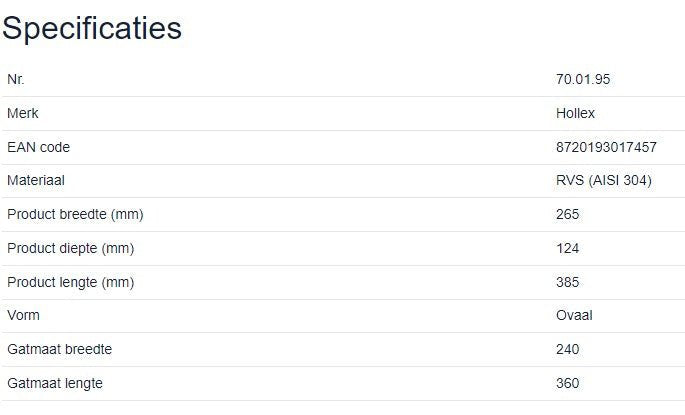Click the Gatmaat lengte label
685x415 pixels.
tap(55, 383)
